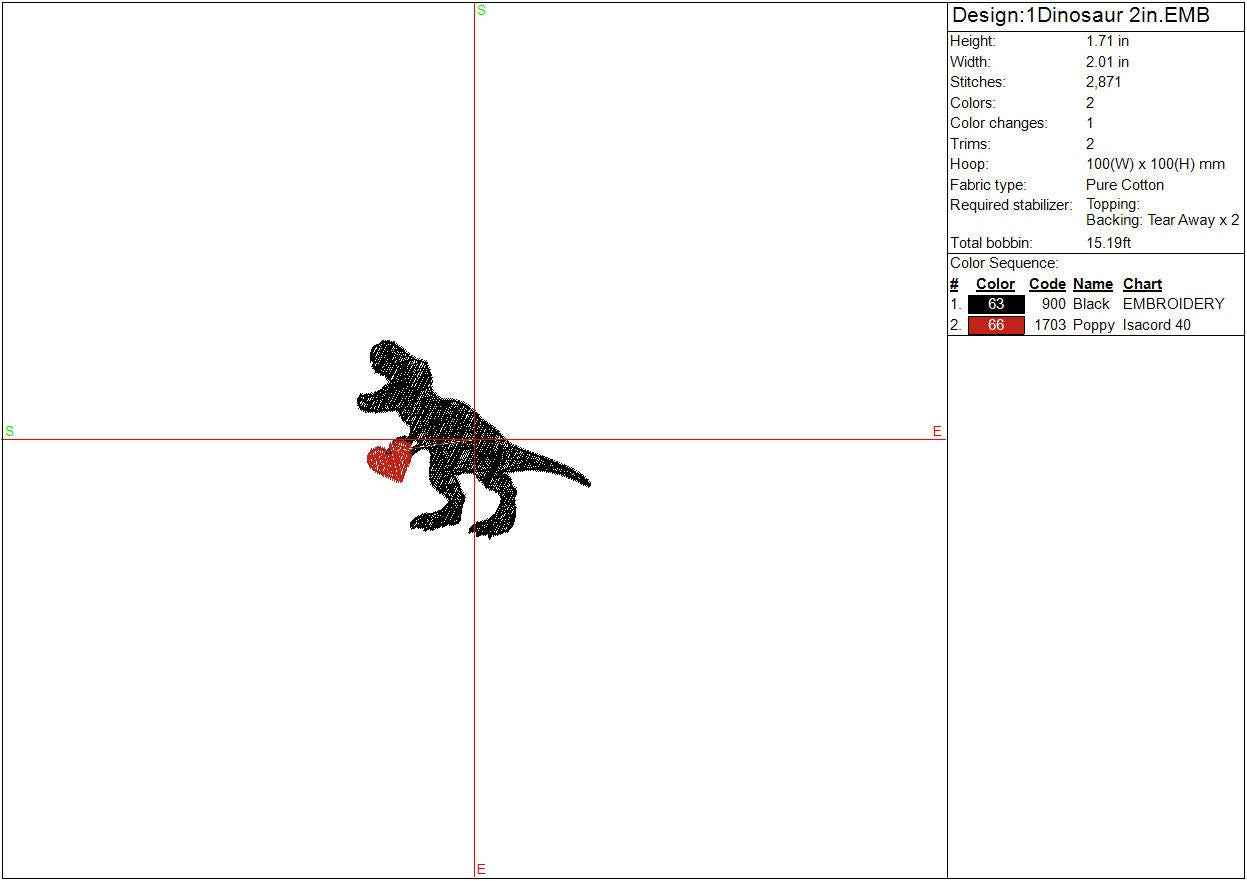Select the Poppy thread name
The image size is (1247, 881).
[x=1093, y=325]
